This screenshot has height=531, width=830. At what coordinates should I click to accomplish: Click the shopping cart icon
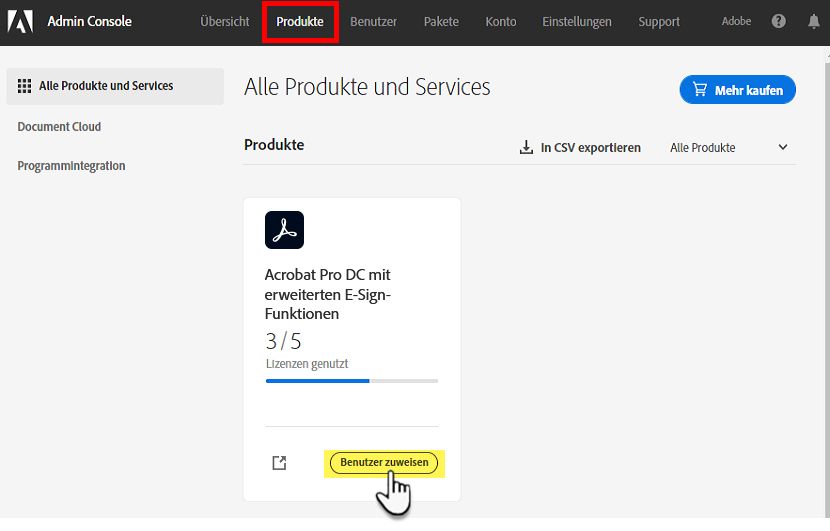click(700, 89)
